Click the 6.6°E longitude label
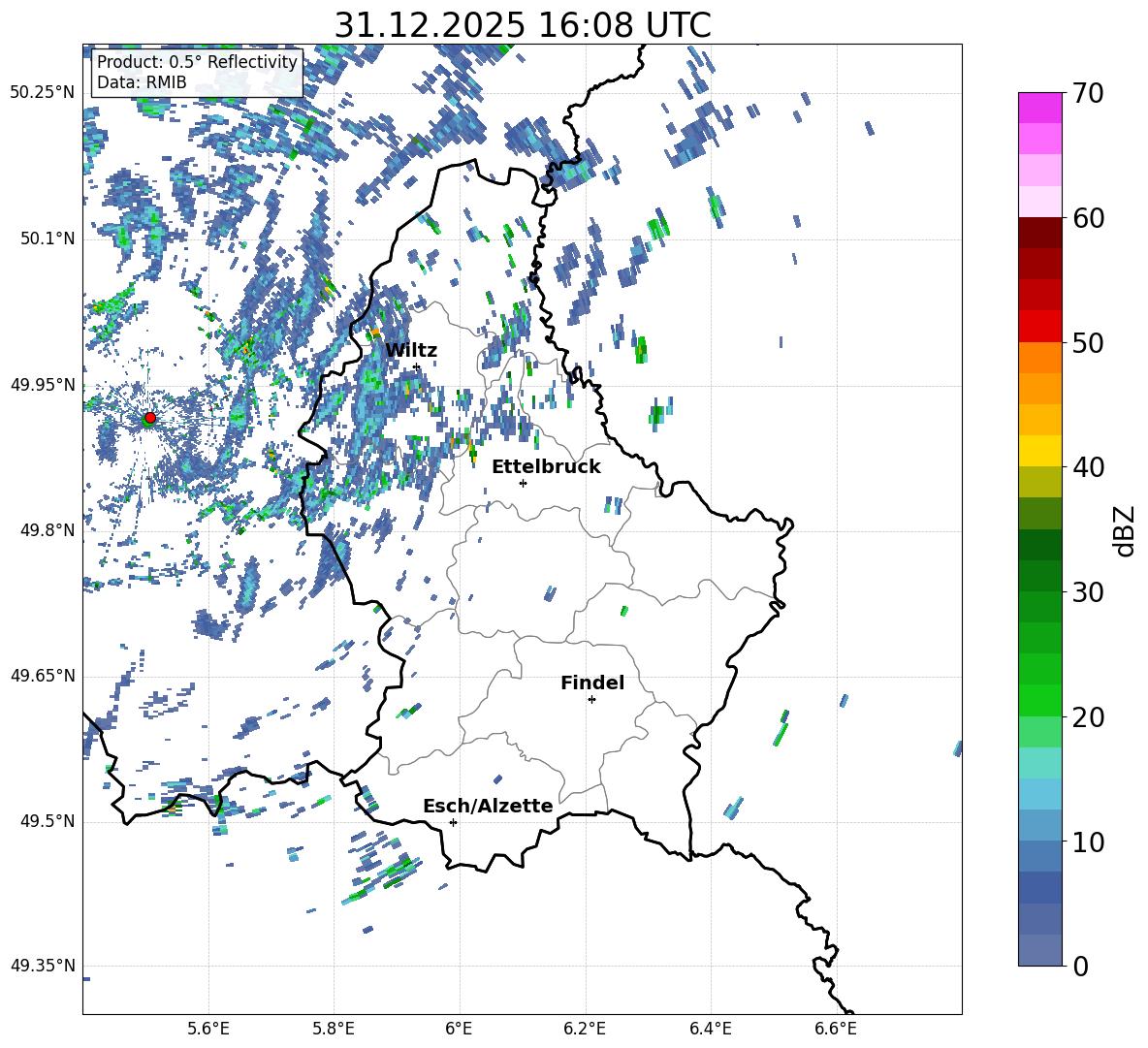 pos(836,1030)
